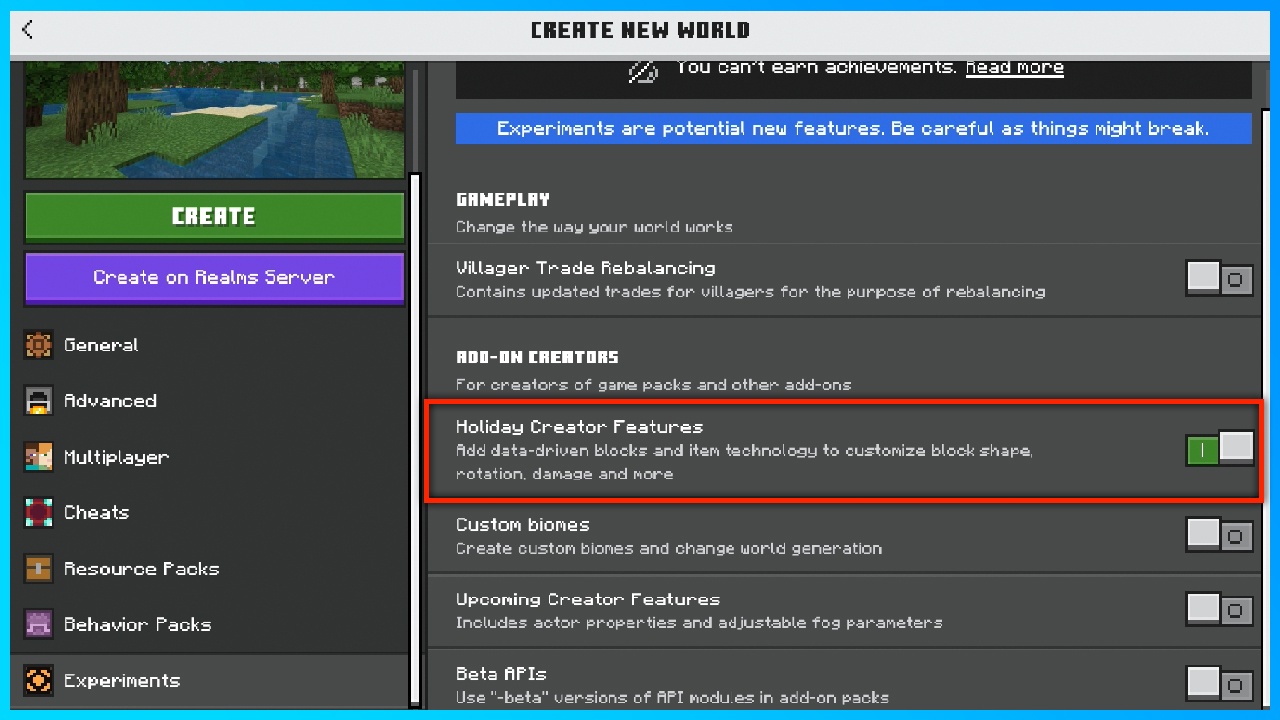Toggle Beta APIs experiment on
The width and height of the screenshot is (1280, 720).
pyautogui.click(x=1219, y=684)
